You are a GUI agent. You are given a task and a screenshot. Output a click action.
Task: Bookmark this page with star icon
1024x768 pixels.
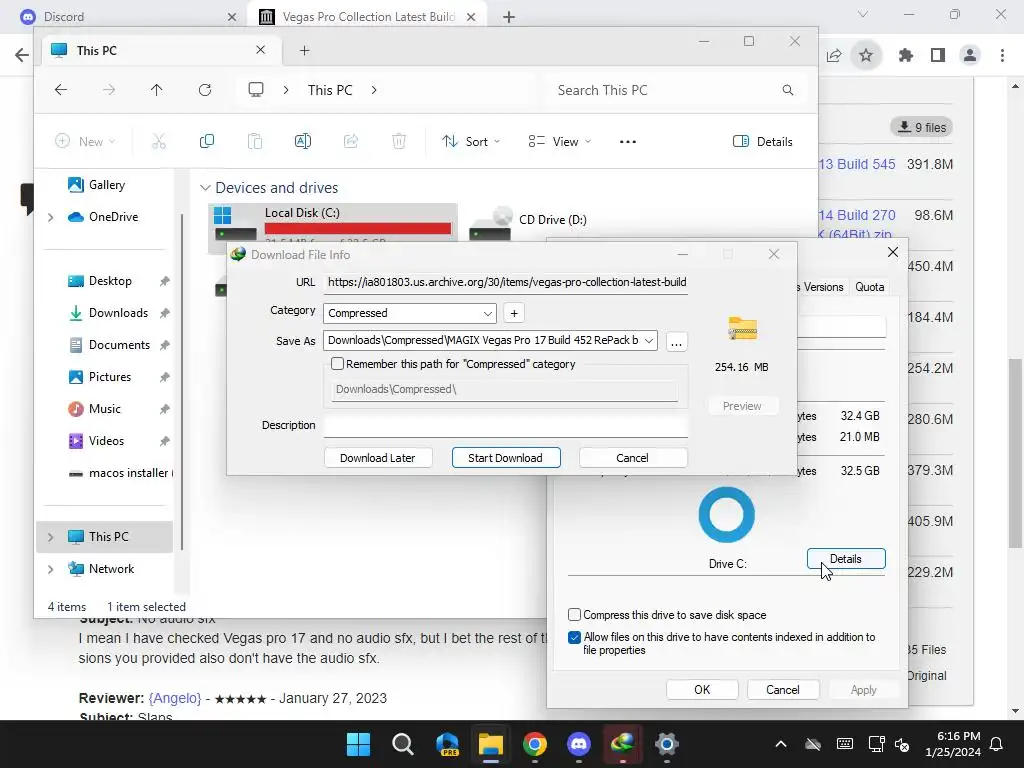coord(866,56)
